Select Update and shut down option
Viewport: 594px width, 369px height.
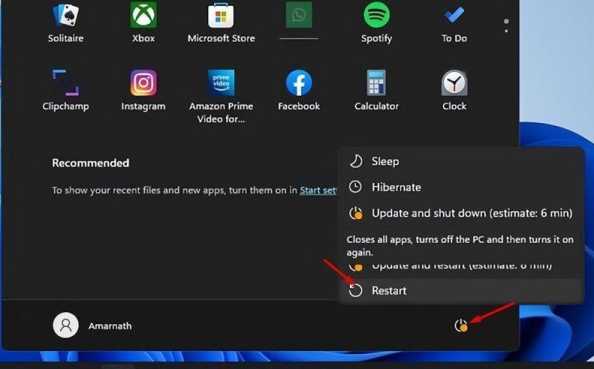[x=460, y=213]
